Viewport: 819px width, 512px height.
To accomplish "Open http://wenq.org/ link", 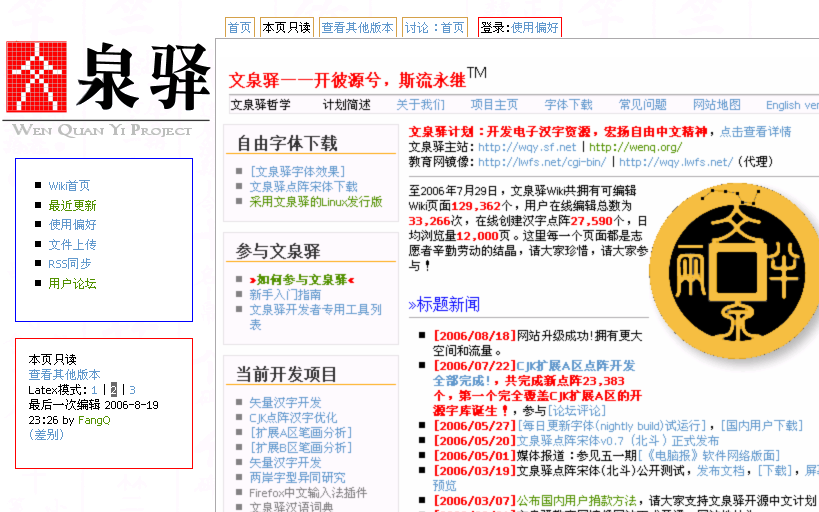I will (x=636, y=147).
